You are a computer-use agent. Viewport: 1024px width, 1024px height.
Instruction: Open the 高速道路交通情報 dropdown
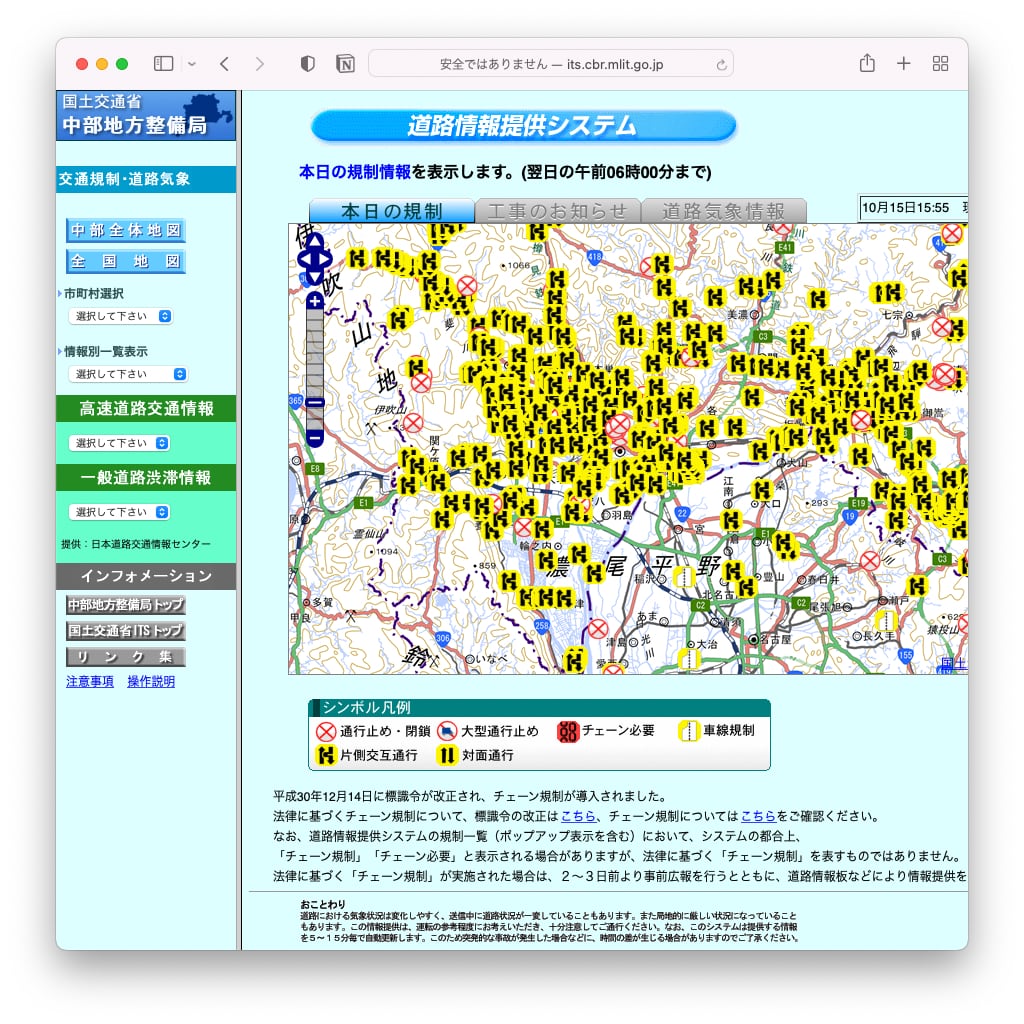pos(119,443)
